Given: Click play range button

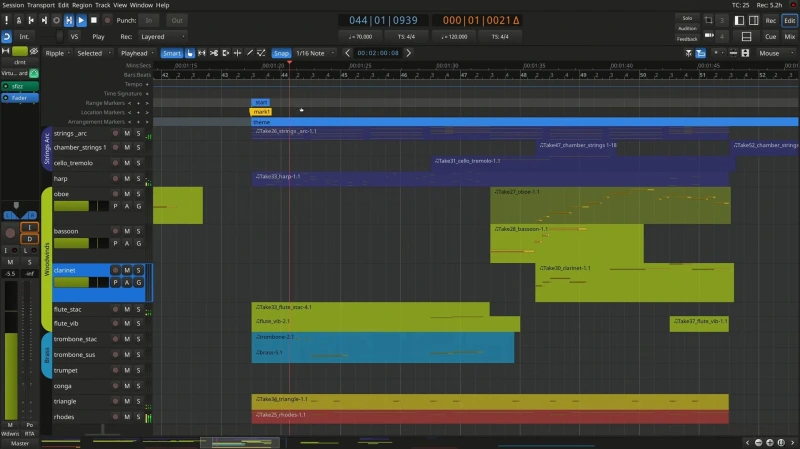Looking at the screenshot, I should point(69,20).
